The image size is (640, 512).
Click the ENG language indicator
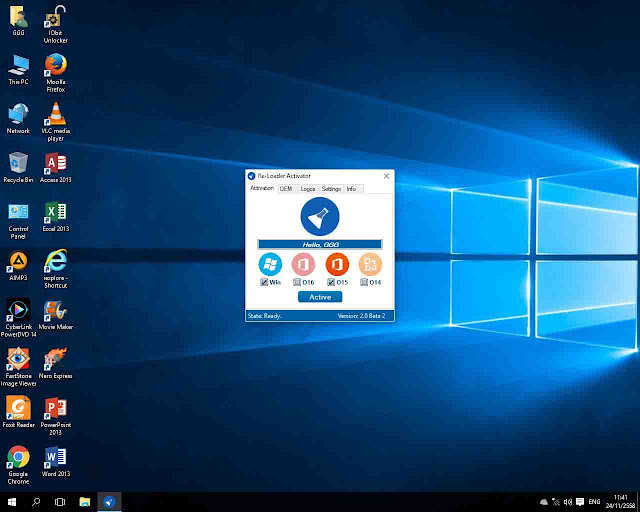[x=594, y=502]
